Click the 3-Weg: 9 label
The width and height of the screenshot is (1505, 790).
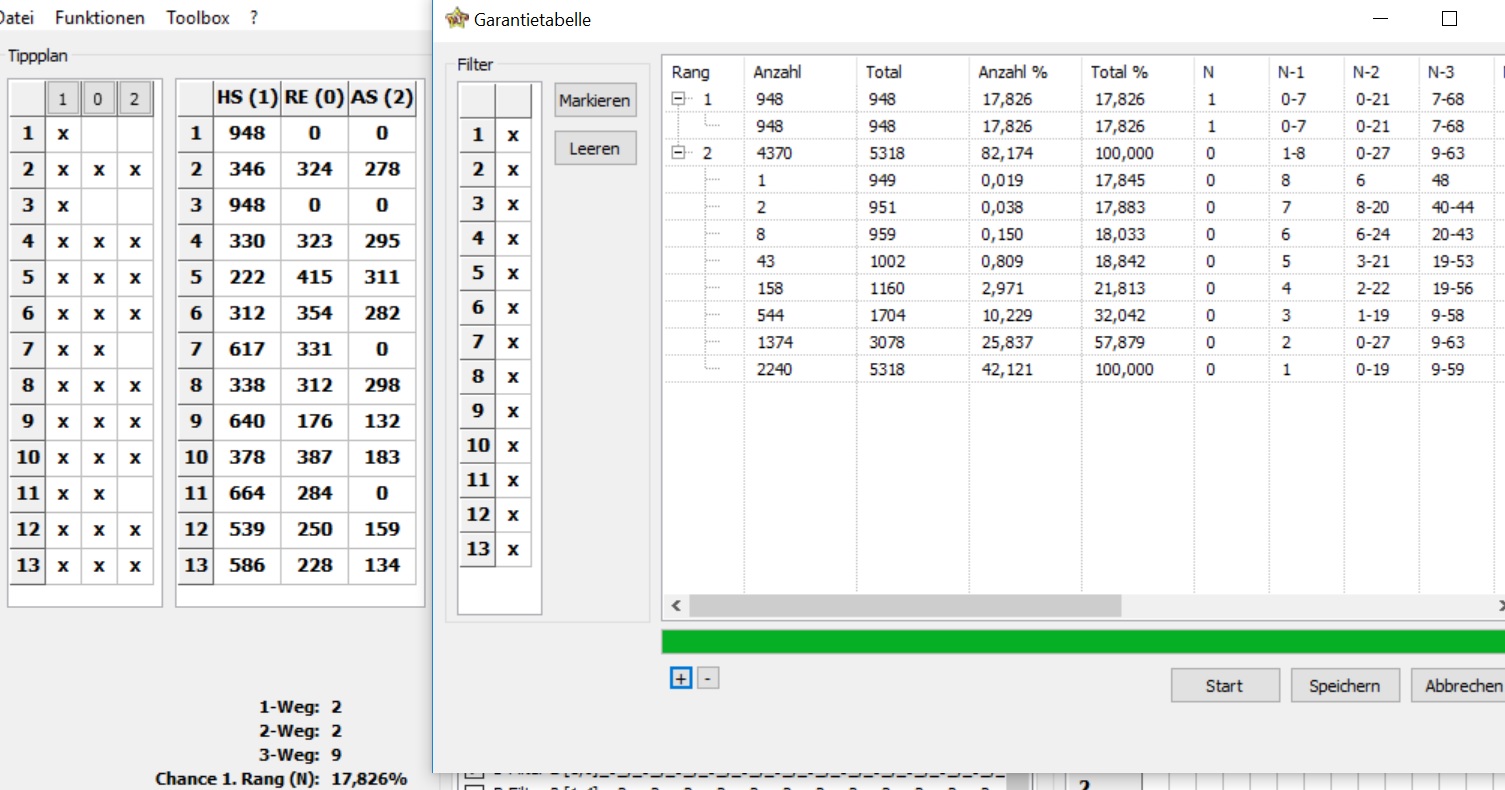point(300,754)
